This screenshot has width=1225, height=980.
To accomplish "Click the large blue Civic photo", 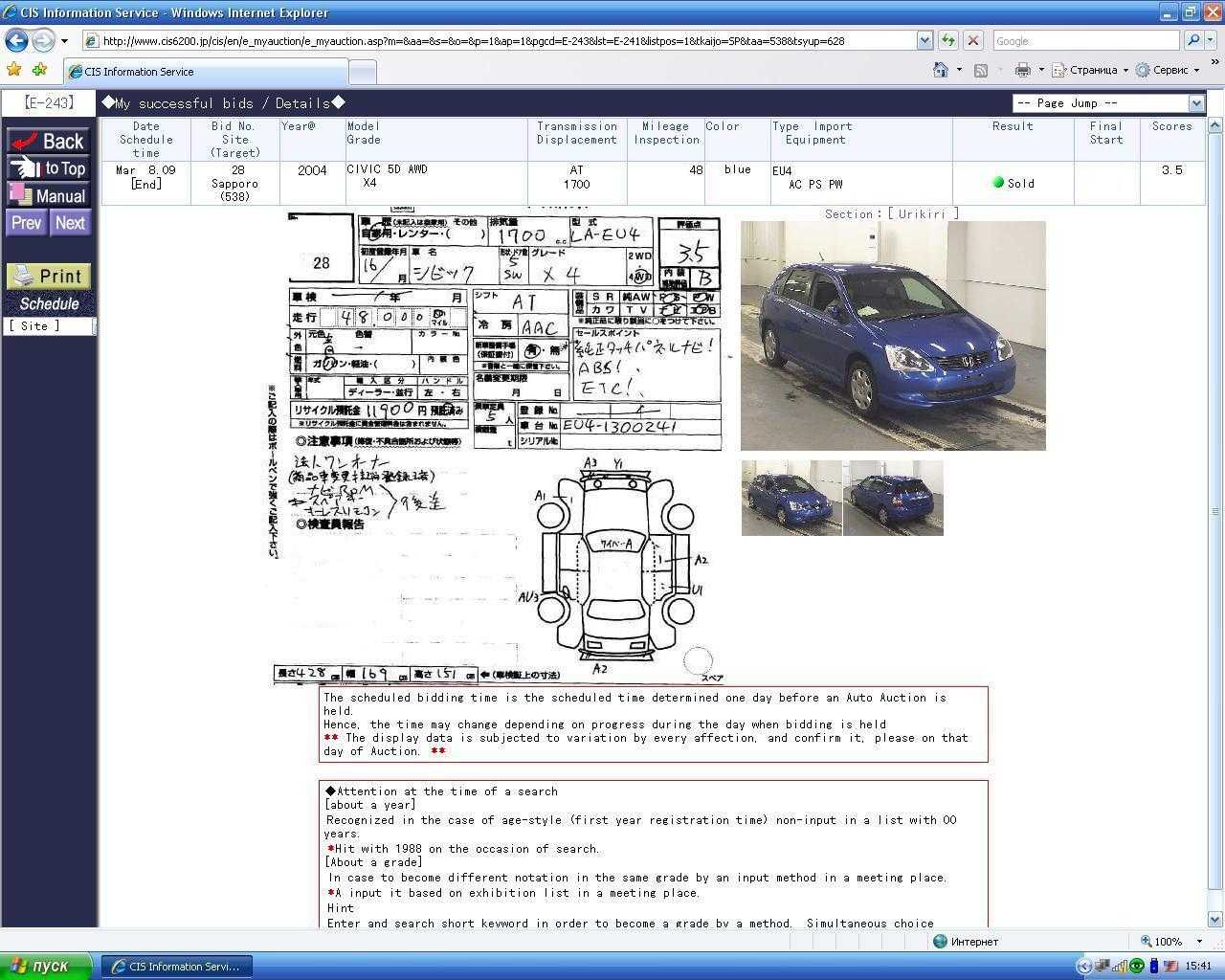I will coord(893,335).
